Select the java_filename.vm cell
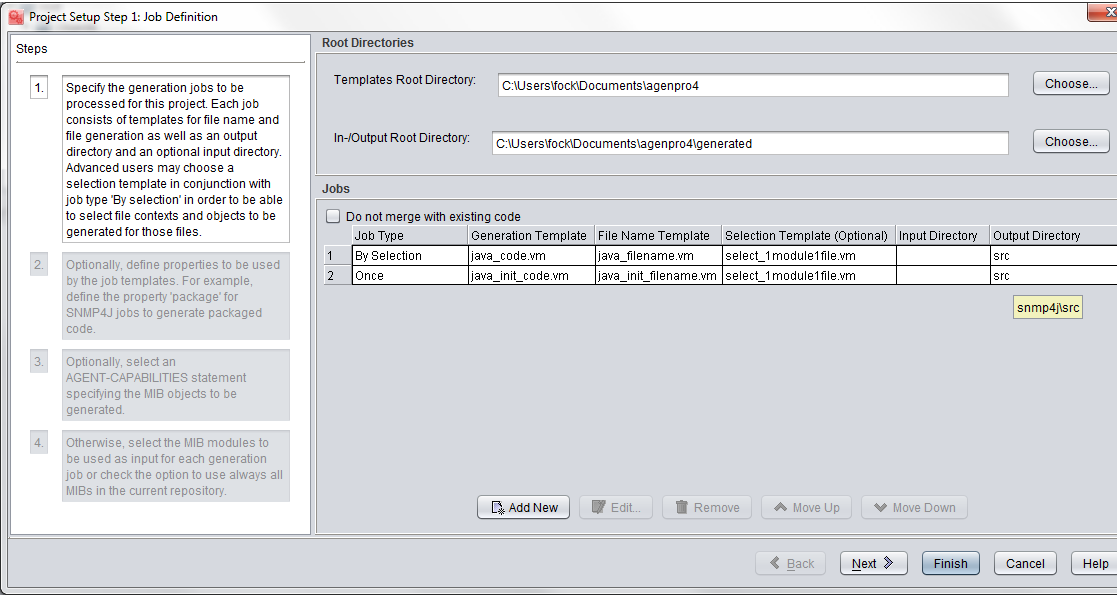Image resolution: width=1117 pixels, height=598 pixels. 659,255
